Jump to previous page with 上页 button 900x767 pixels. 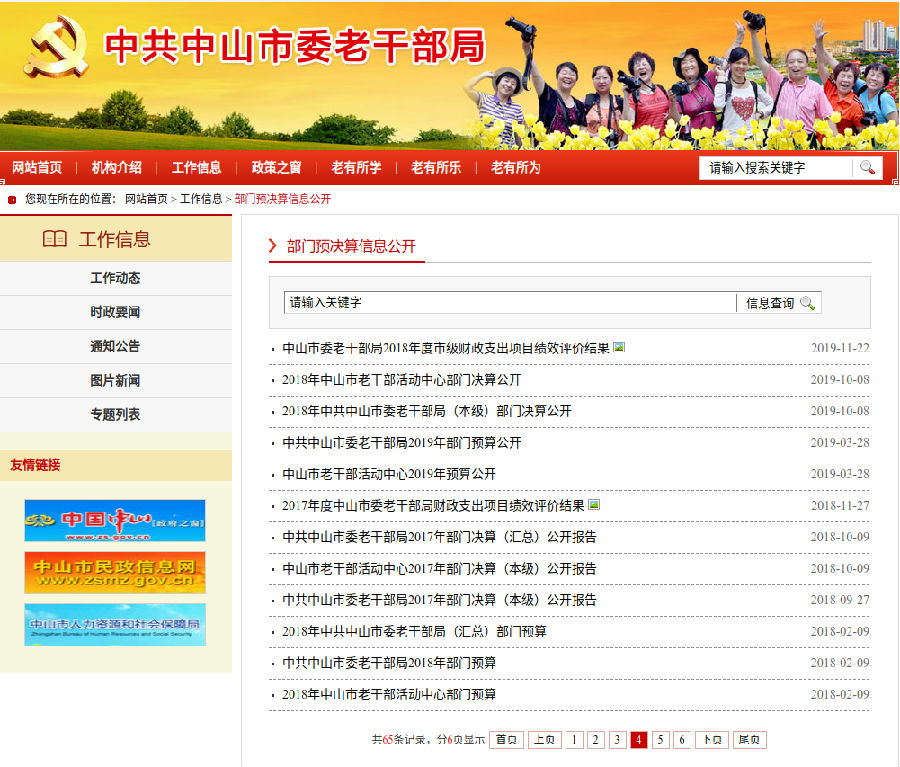[x=545, y=740]
